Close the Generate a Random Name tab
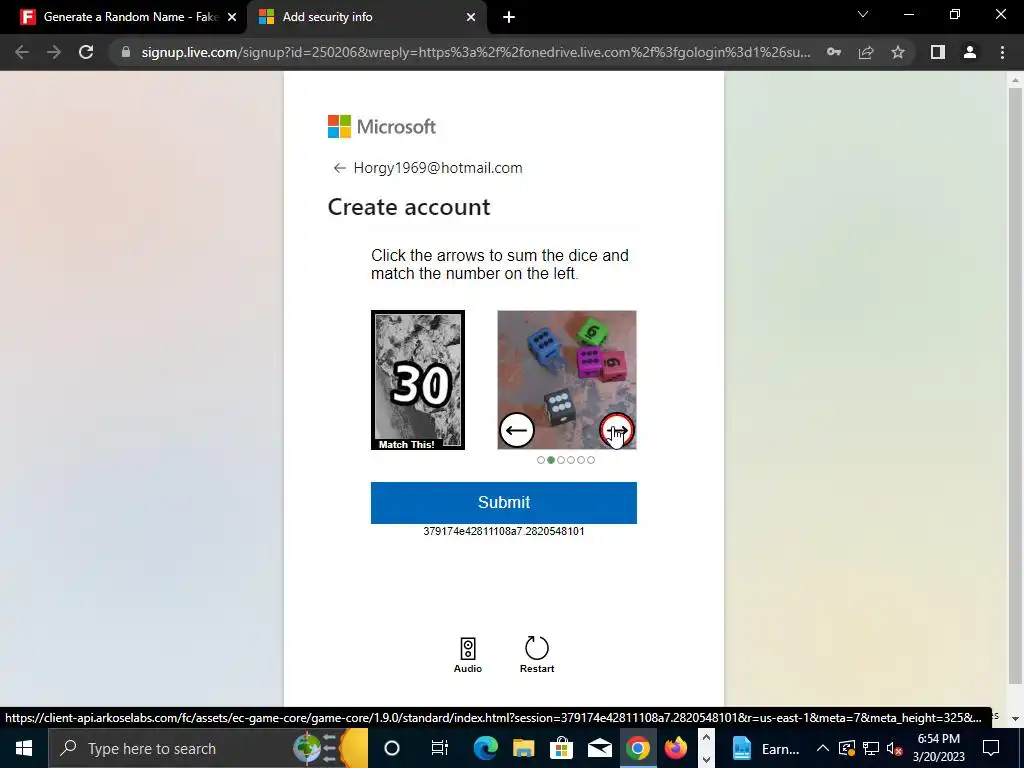 click(x=232, y=17)
